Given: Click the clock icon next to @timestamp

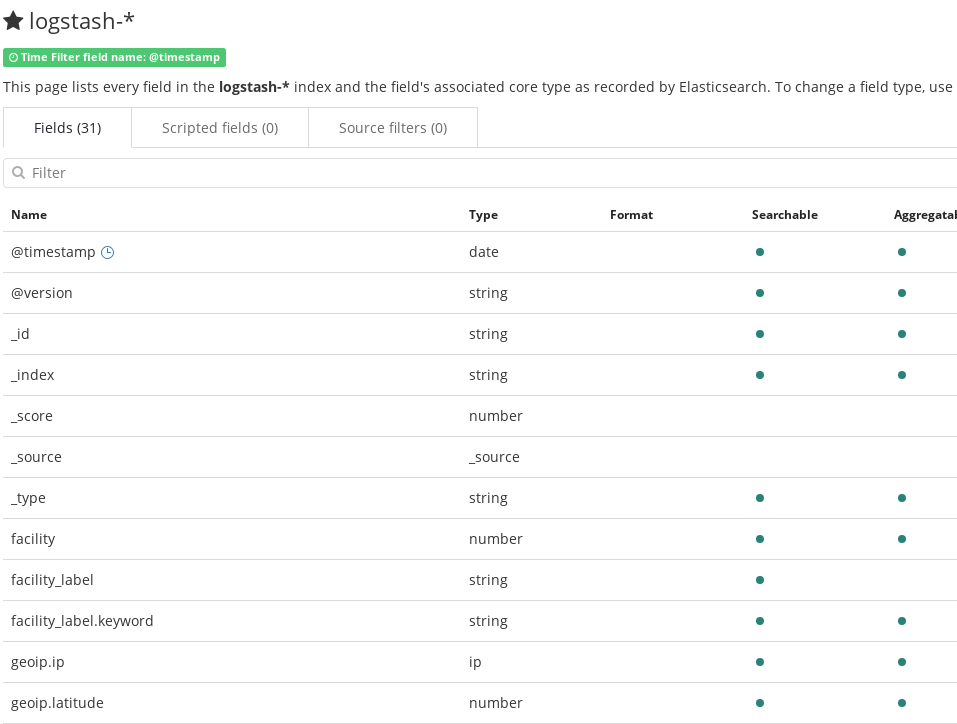Looking at the screenshot, I should (x=107, y=252).
